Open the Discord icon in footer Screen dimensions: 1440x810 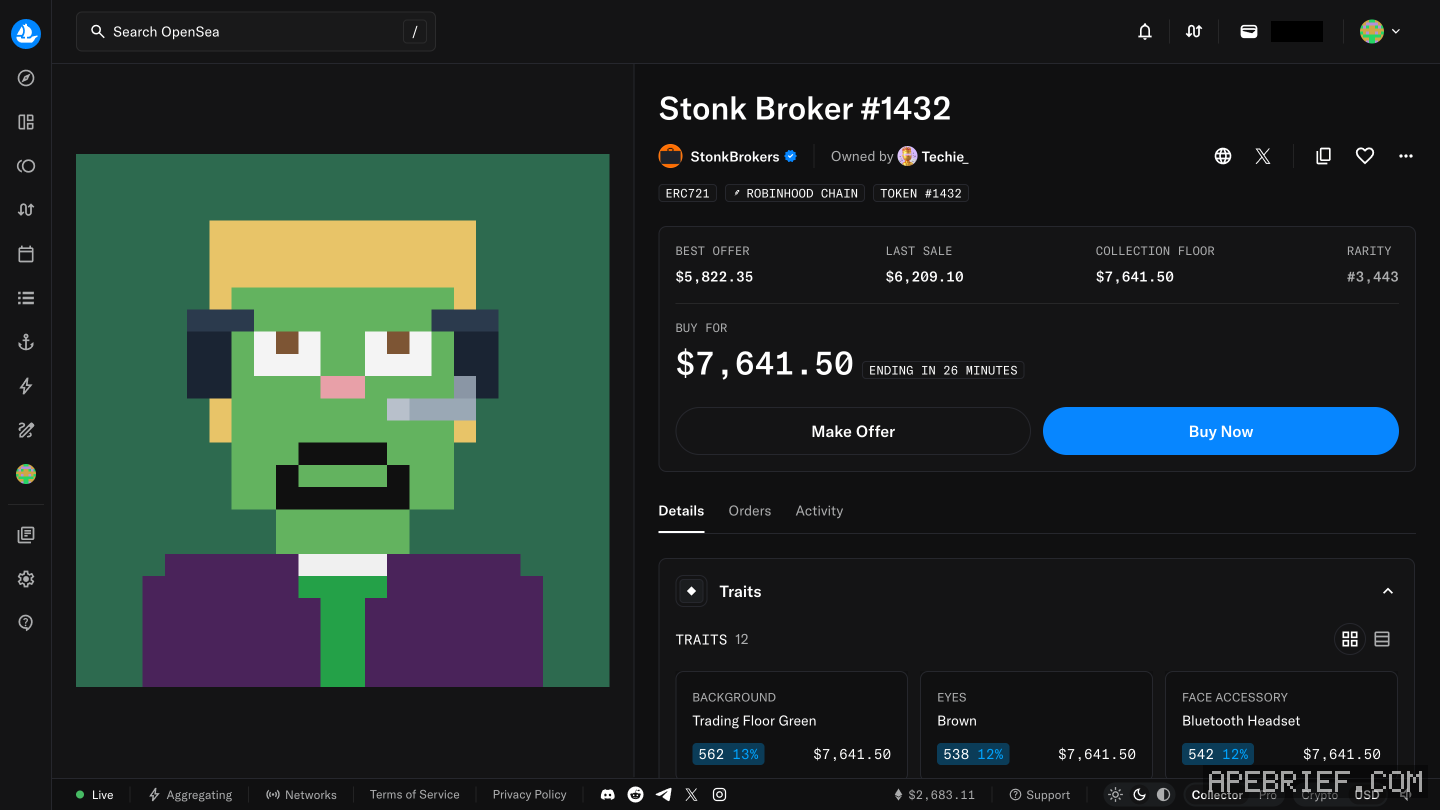[x=607, y=795]
